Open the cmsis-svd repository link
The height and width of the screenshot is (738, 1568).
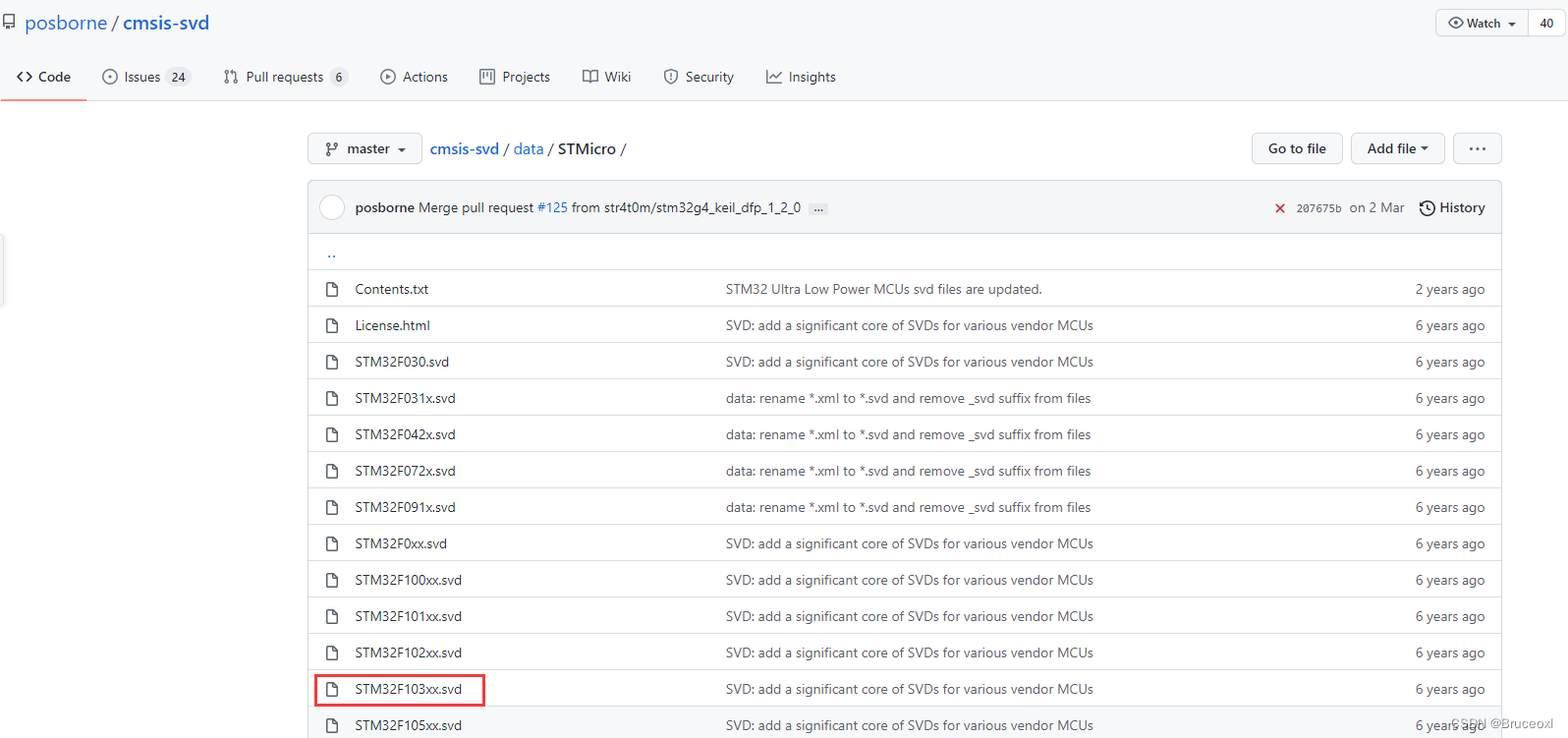pos(166,23)
